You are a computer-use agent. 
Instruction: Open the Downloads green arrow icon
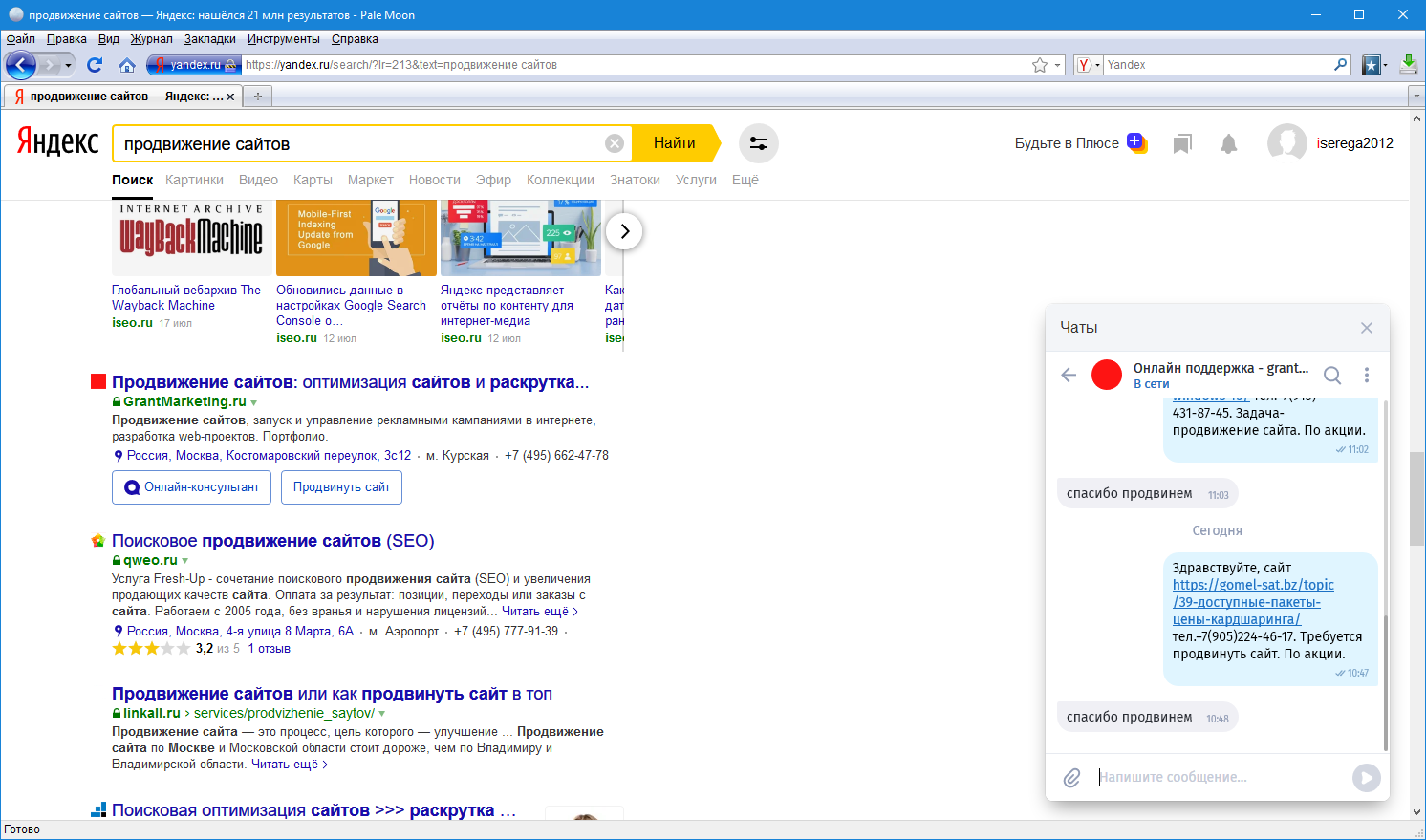tap(1408, 65)
